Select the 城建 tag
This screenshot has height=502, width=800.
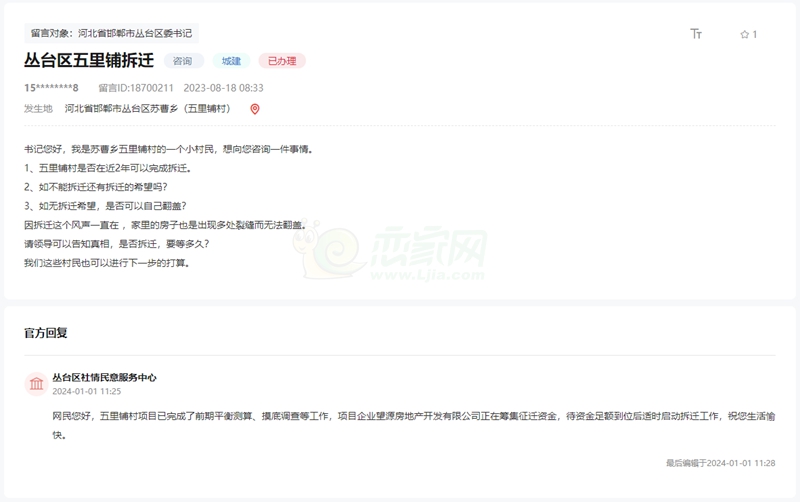coord(231,61)
